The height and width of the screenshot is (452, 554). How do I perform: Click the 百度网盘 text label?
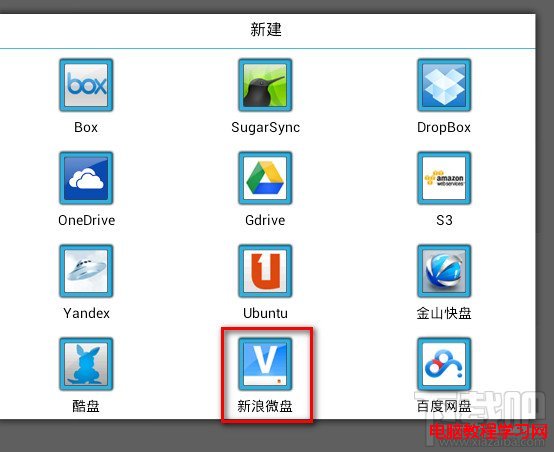pos(444,406)
